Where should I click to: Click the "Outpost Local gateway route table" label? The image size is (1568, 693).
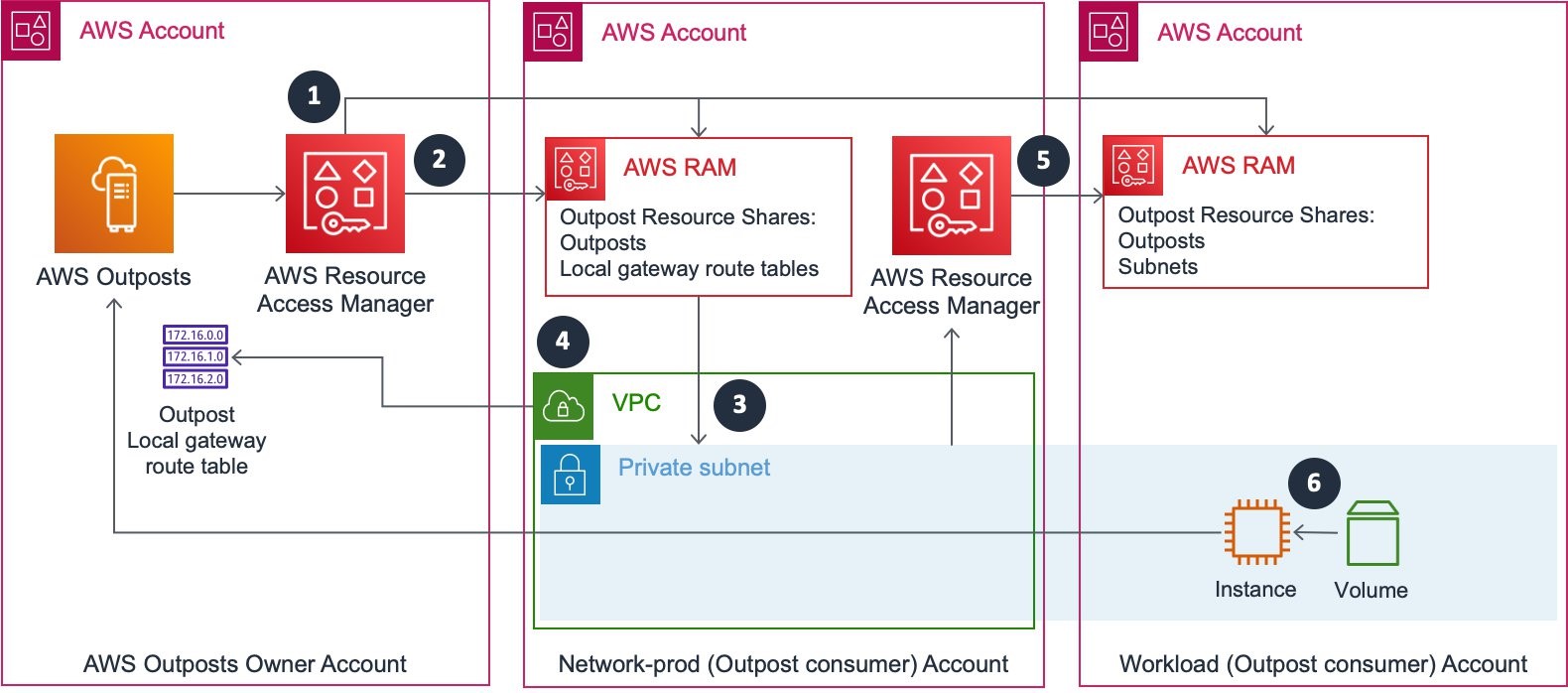196,441
